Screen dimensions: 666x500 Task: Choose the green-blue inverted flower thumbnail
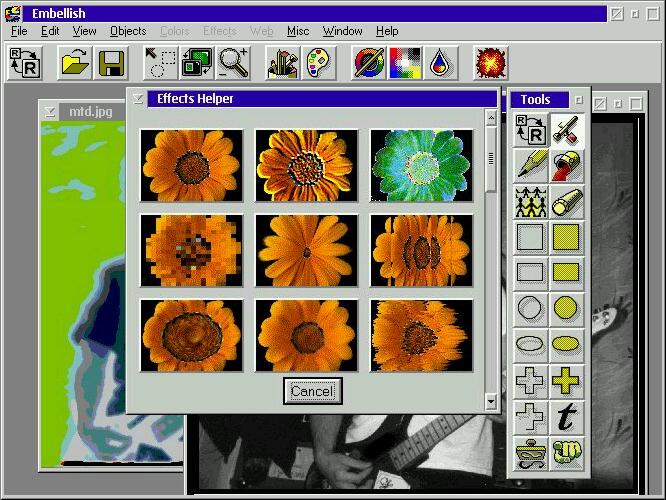(421, 165)
